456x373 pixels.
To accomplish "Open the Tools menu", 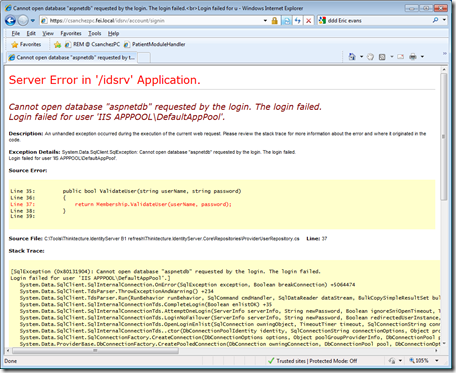I will tap(95, 33).
